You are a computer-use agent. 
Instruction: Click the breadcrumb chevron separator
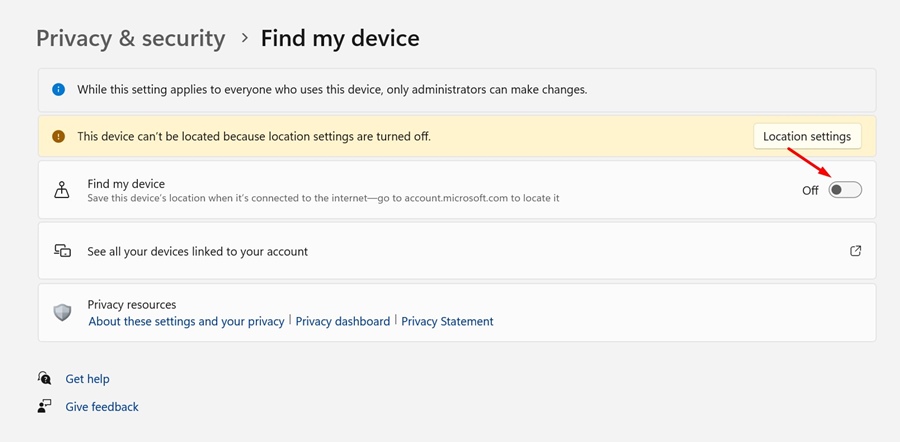pyautogui.click(x=244, y=39)
